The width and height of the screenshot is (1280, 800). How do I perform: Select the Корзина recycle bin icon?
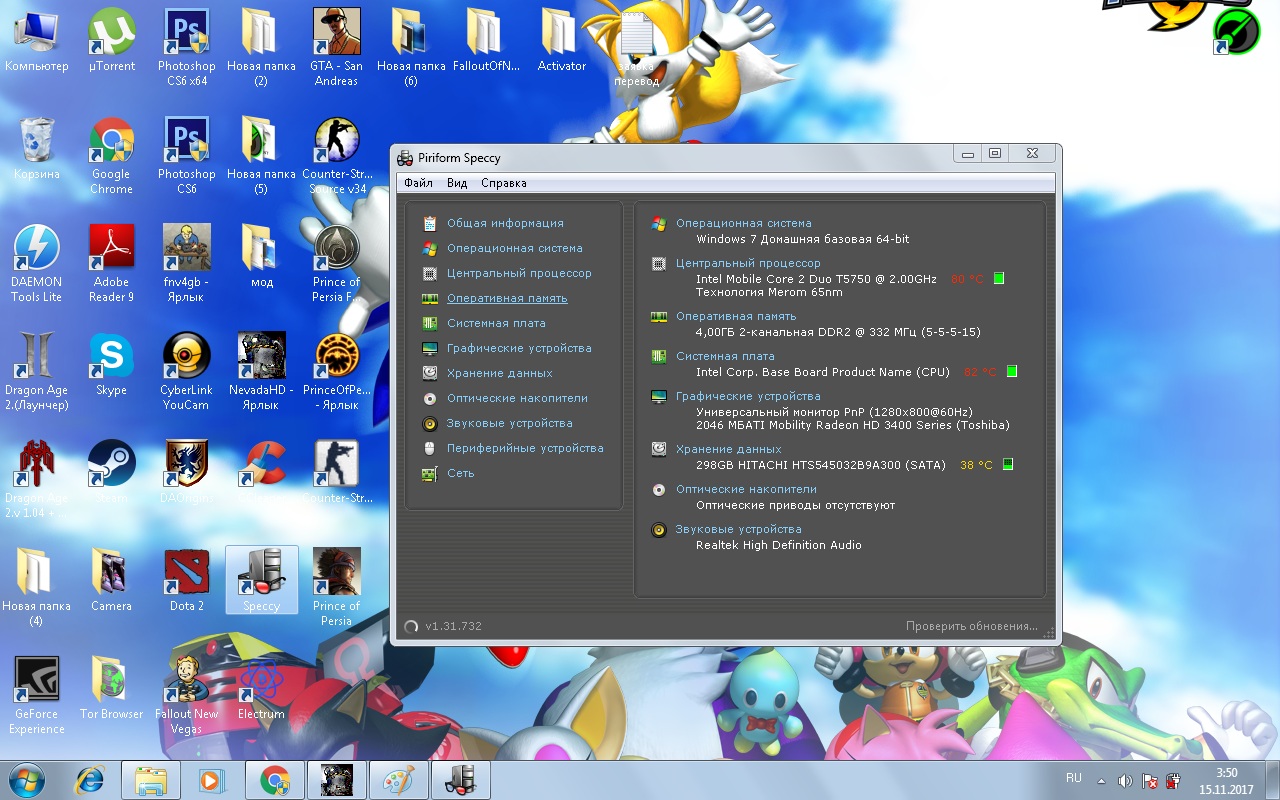click(37, 148)
